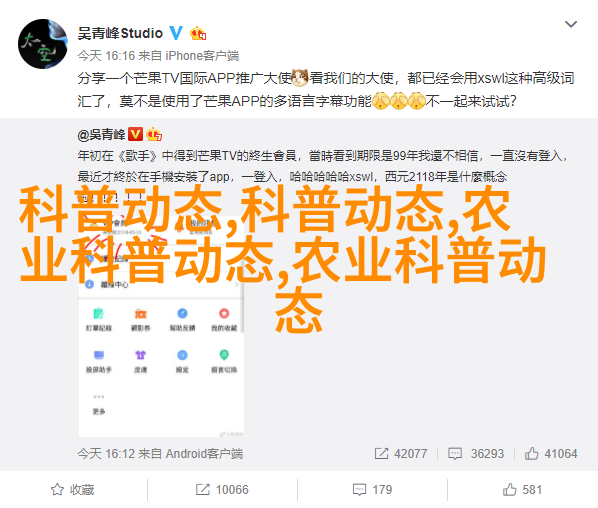Open the 吴青峰Studio username link
Viewport: 598px width, 508px height.
click(x=120, y=34)
